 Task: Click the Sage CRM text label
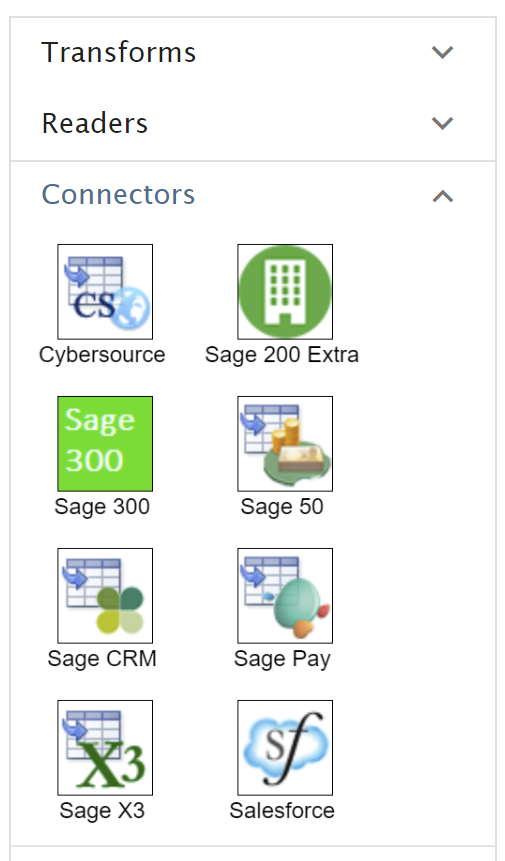(102, 659)
